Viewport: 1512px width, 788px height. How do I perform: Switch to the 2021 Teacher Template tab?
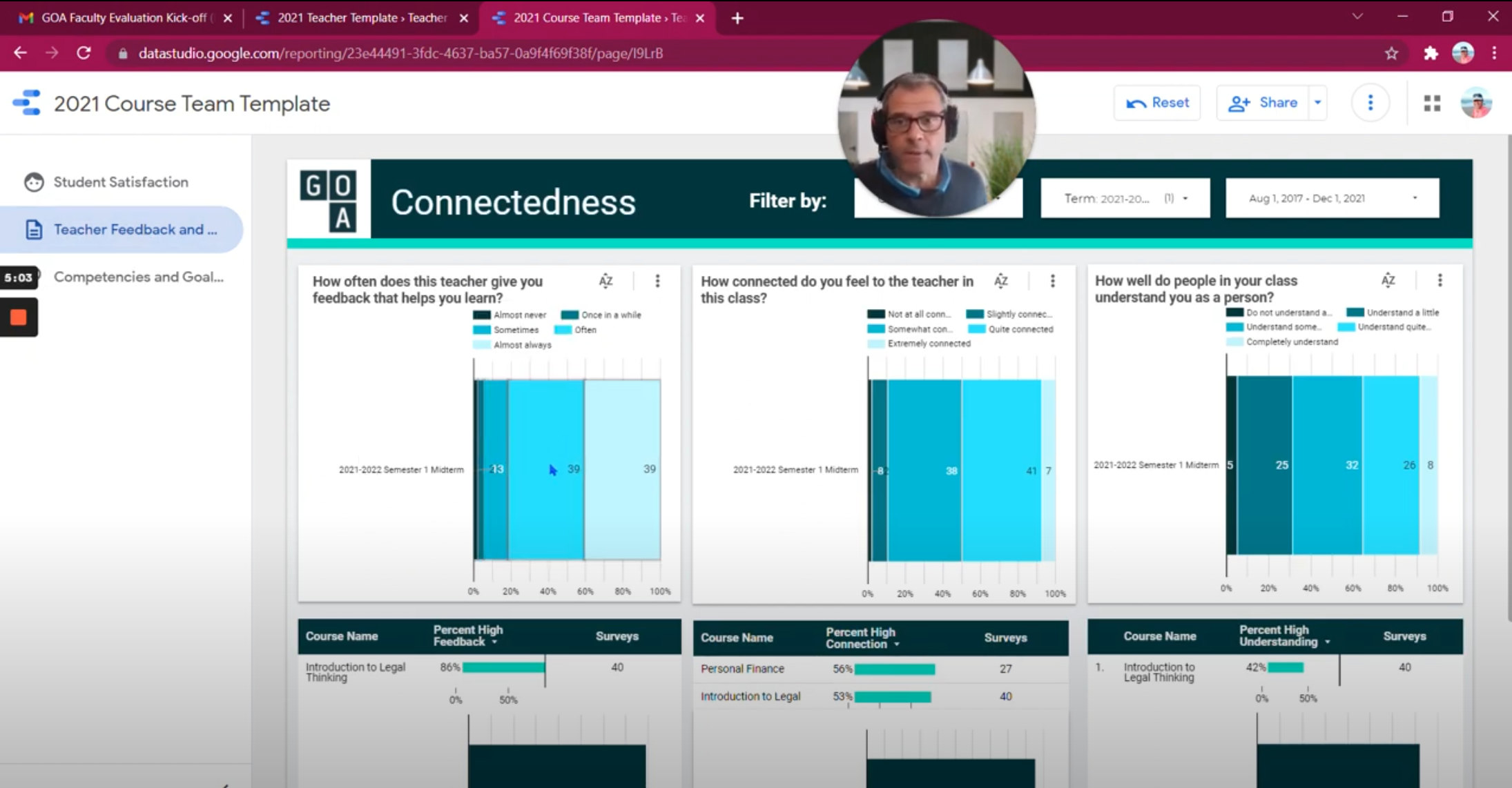click(x=361, y=18)
